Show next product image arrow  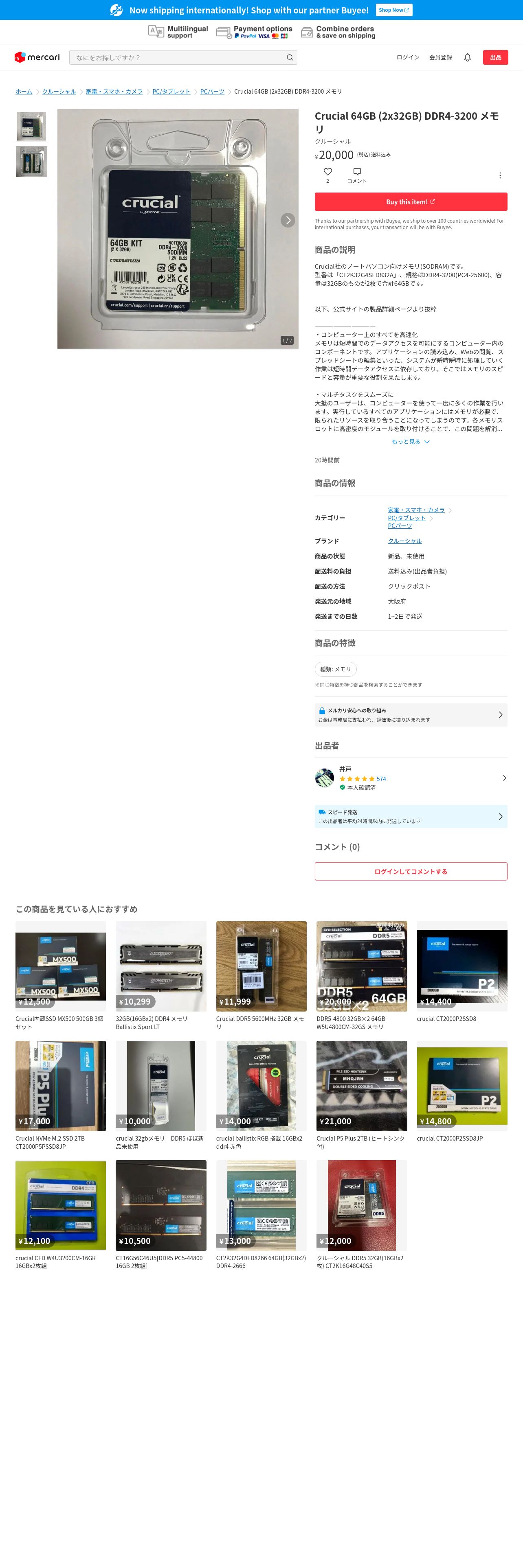pos(288,220)
